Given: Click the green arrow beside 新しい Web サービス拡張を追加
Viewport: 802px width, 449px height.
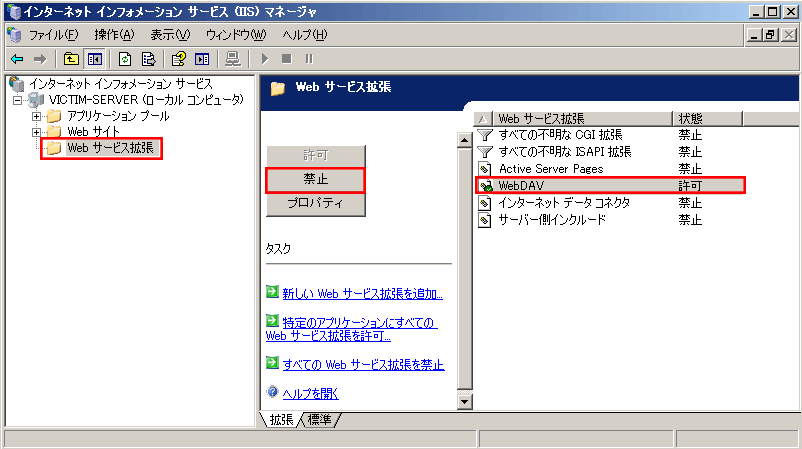Looking at the screenshot, I should coord(272,292).
